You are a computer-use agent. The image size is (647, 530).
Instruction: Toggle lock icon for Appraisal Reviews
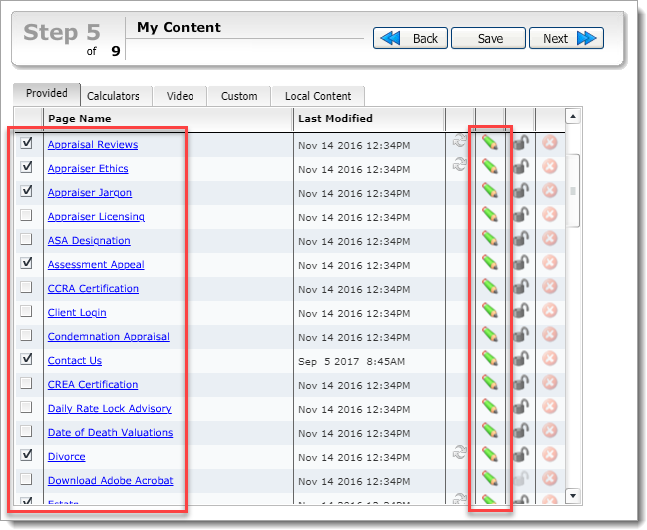point(521,143)
